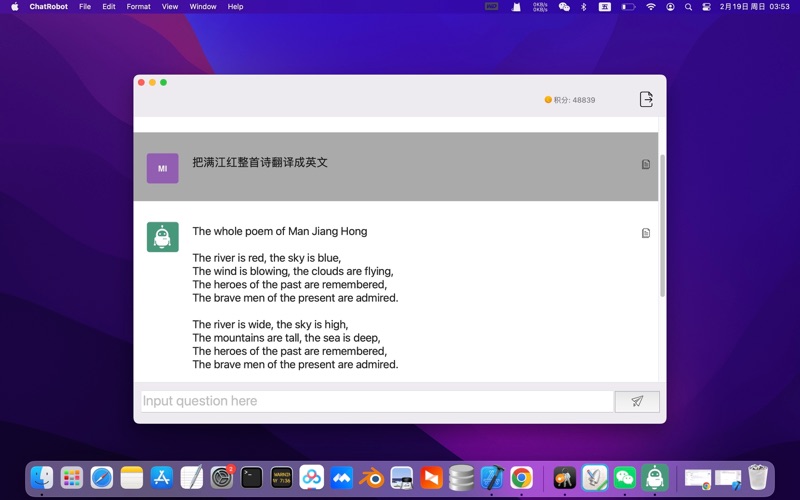Viewport: 800px width, 500px height.
Task: Open the Apple menu
Action: coord(15,7)
